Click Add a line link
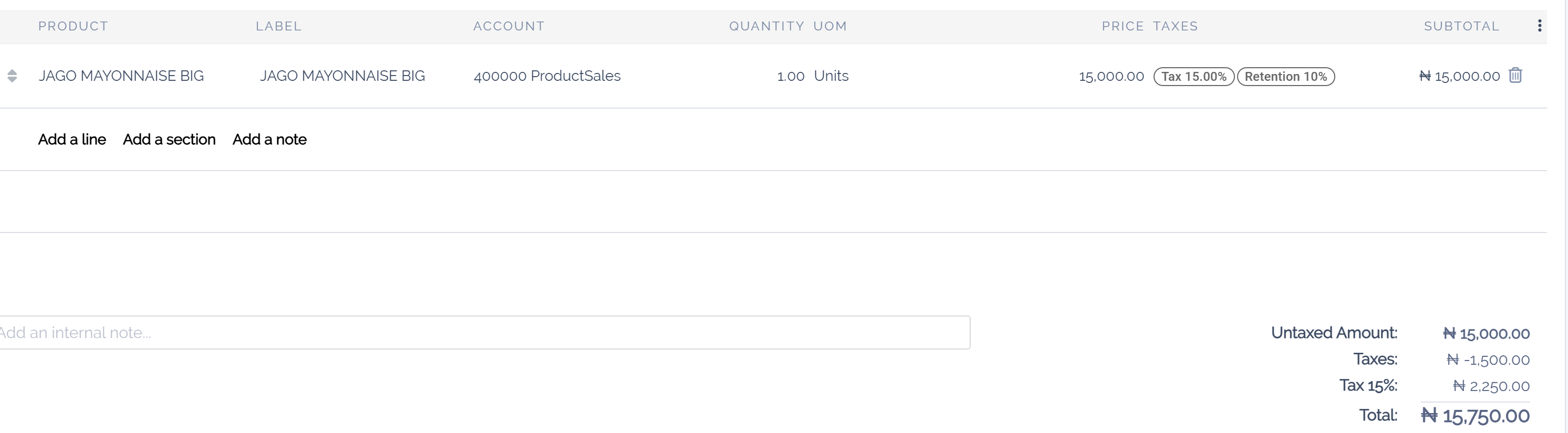The width and height of the screenshot is (1568, 433). click(72, 139)
